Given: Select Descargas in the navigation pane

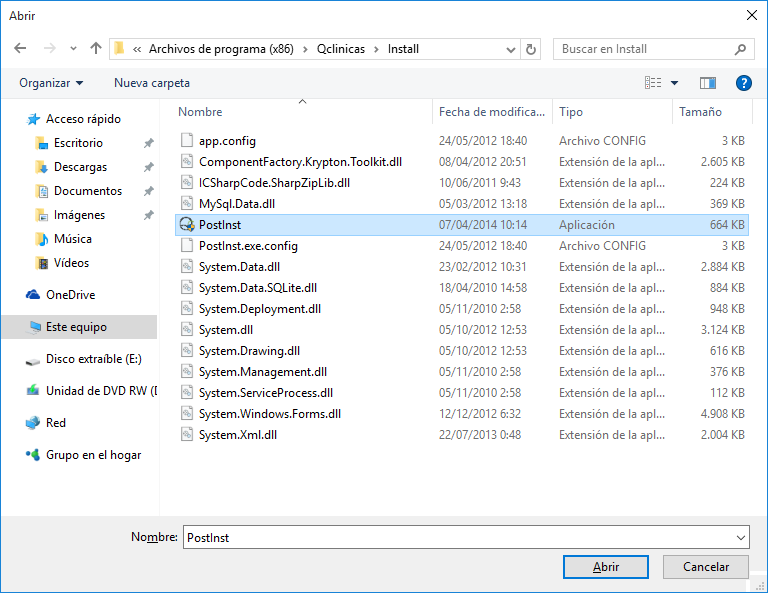Looking at the screenshot, I should pos(80,167).
